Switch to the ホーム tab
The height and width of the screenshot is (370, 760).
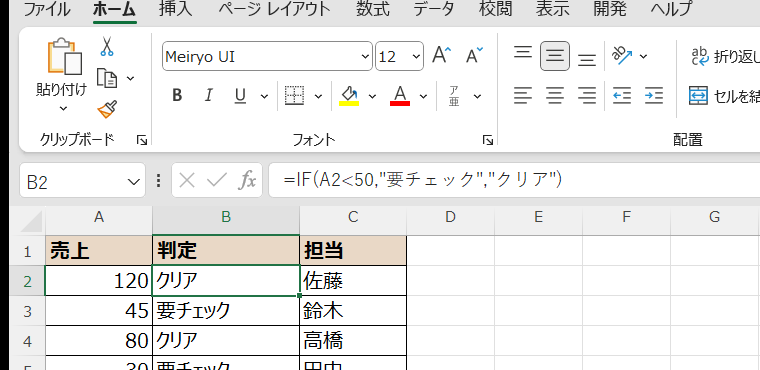click(x=114, y=9)
